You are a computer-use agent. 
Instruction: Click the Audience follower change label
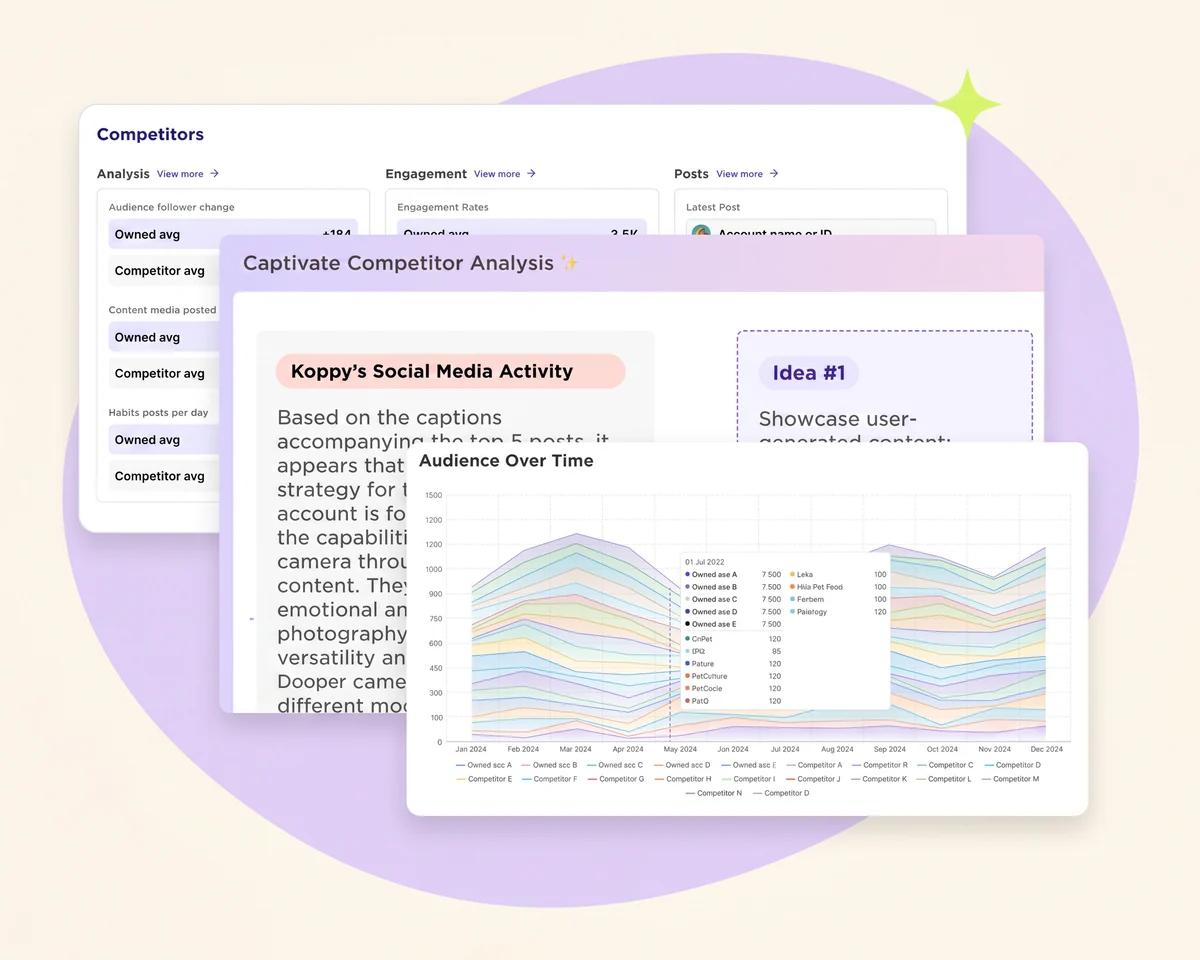click(x=172, y=207)
